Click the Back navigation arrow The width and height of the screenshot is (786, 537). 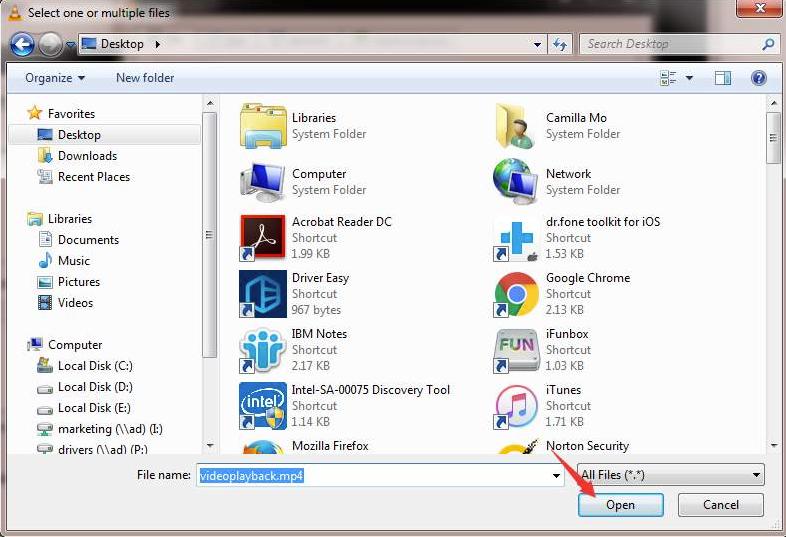pyautogui.click(x=22, y=44)
